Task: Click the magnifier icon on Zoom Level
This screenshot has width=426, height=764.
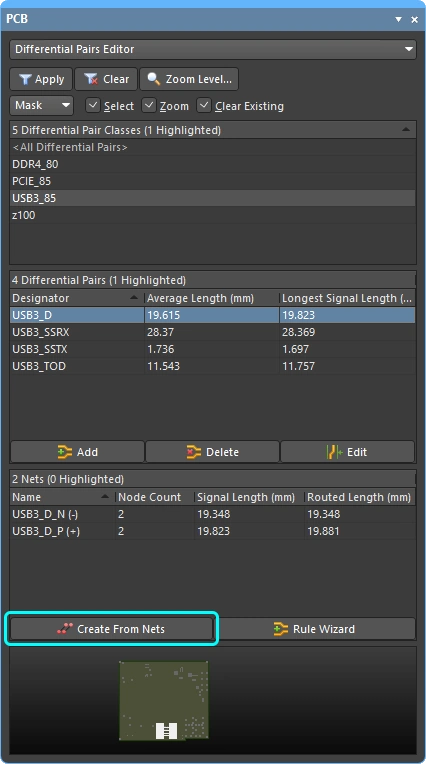Action: point(154,78)
